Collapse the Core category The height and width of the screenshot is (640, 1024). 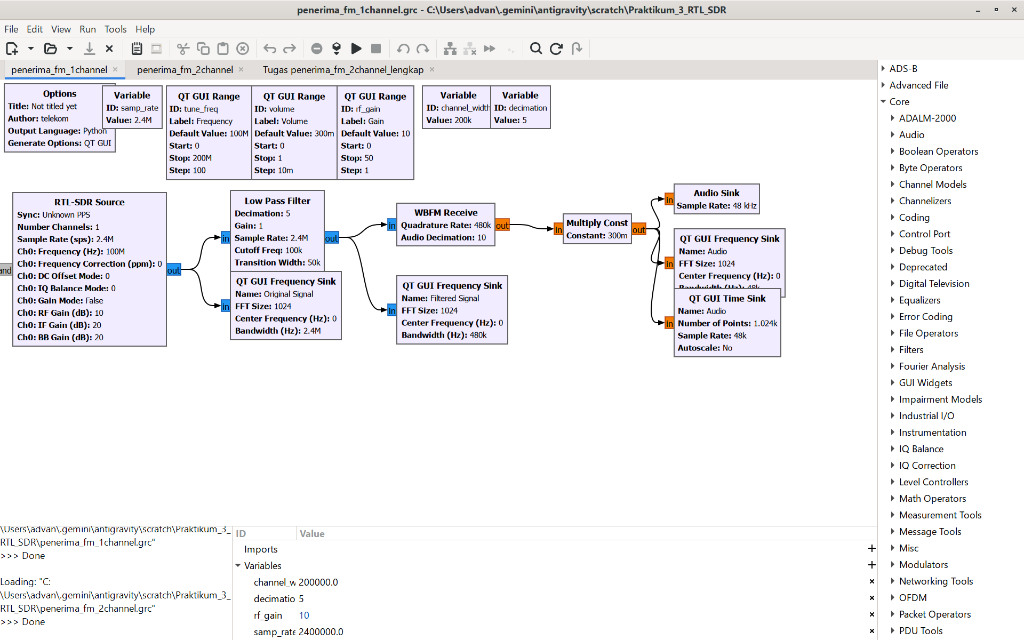pyautogui.click(x=883, y=101)
